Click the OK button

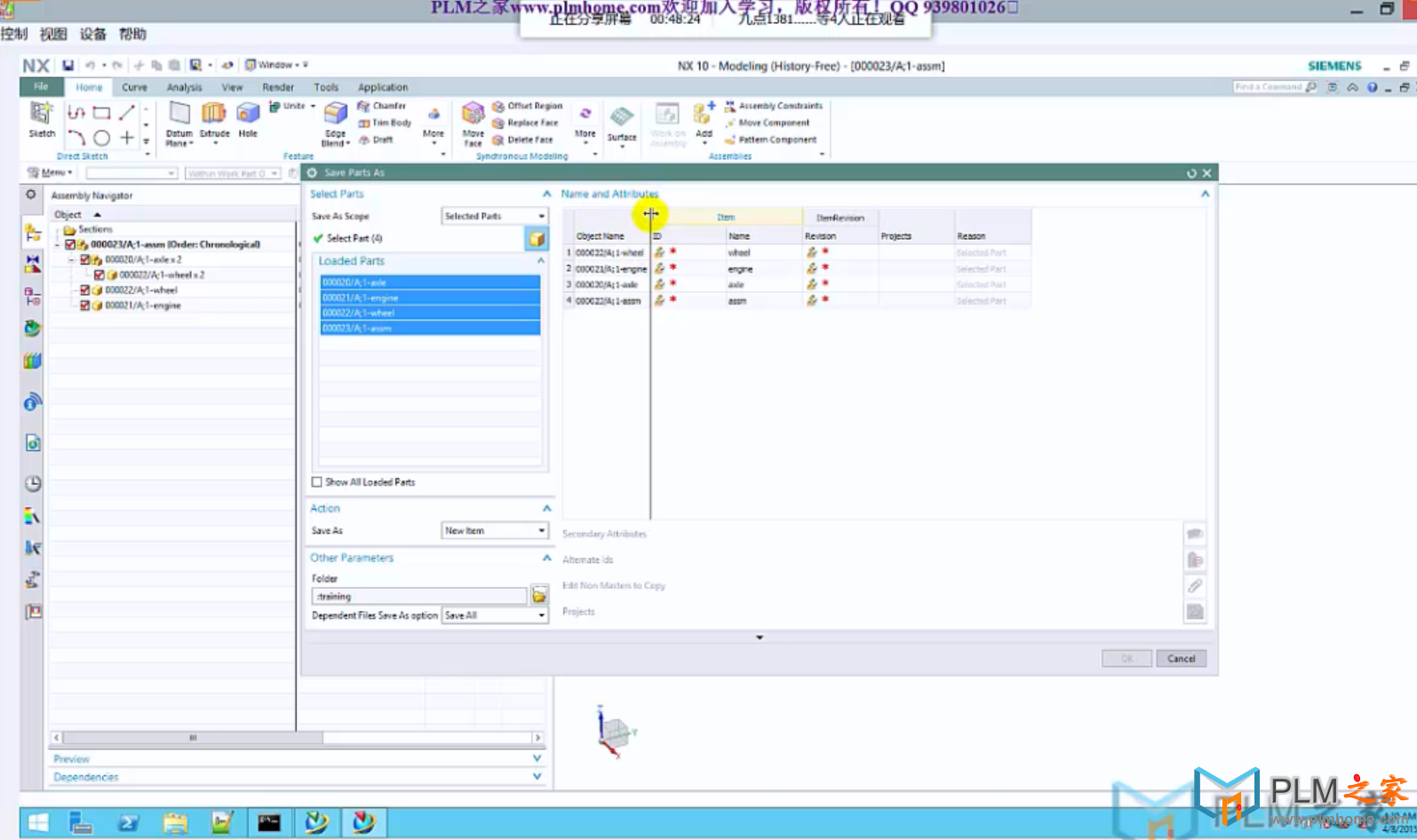tap(1126, 659)
